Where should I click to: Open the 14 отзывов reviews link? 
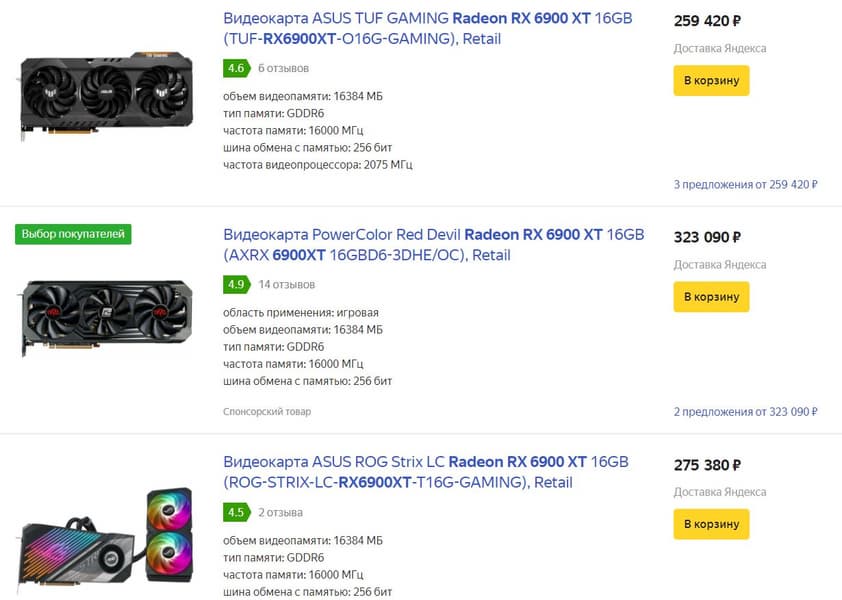point(286,285)
